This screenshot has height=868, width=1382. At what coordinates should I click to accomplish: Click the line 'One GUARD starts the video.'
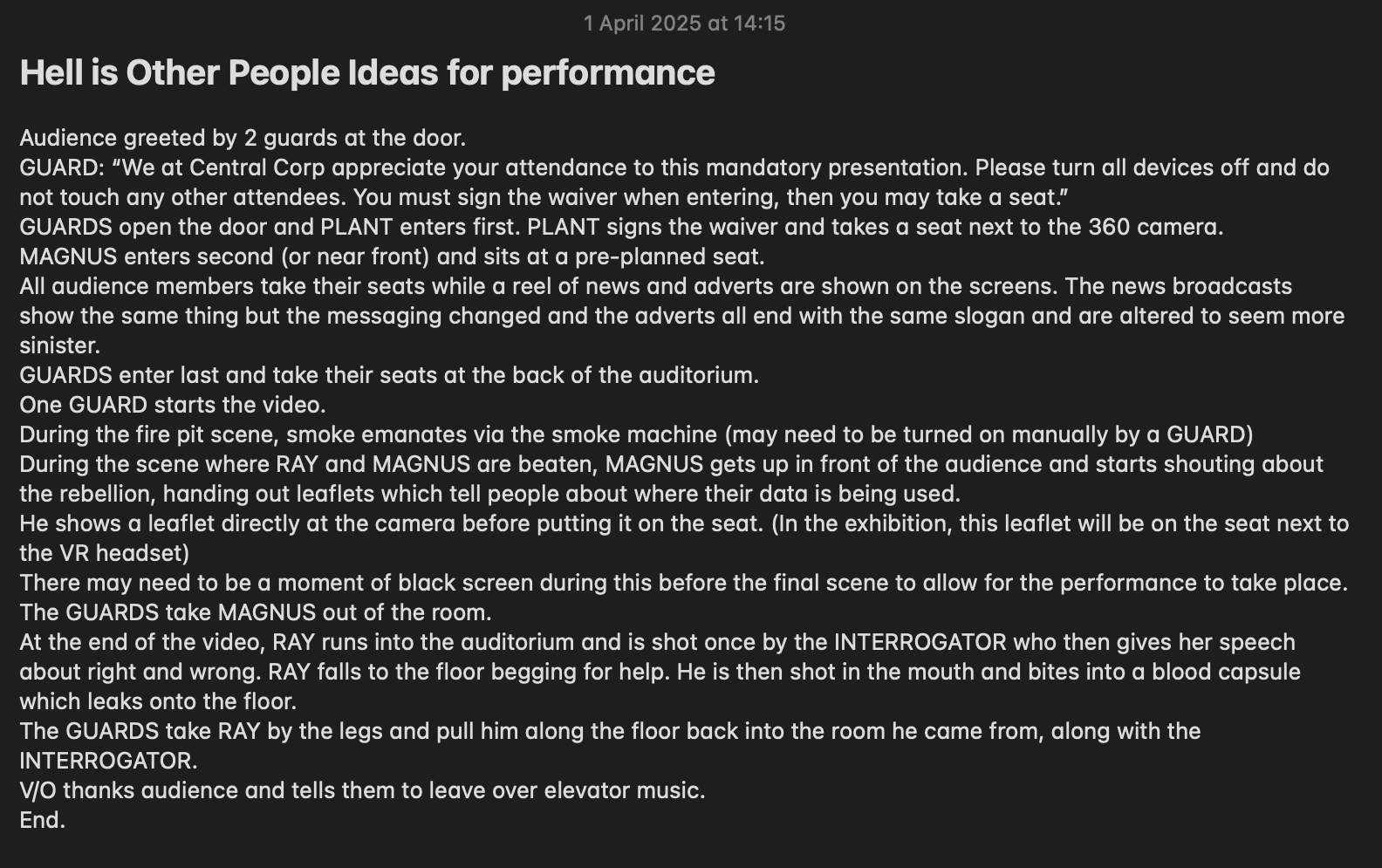coord(173,406)
